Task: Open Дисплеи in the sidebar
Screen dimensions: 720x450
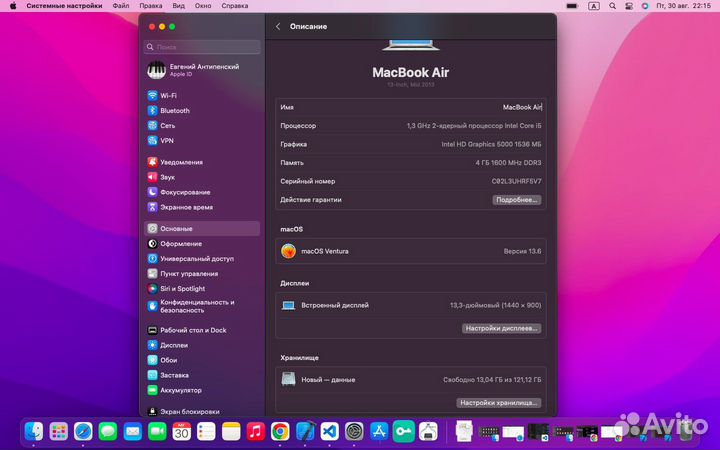Action: click(x=168, y=345)
